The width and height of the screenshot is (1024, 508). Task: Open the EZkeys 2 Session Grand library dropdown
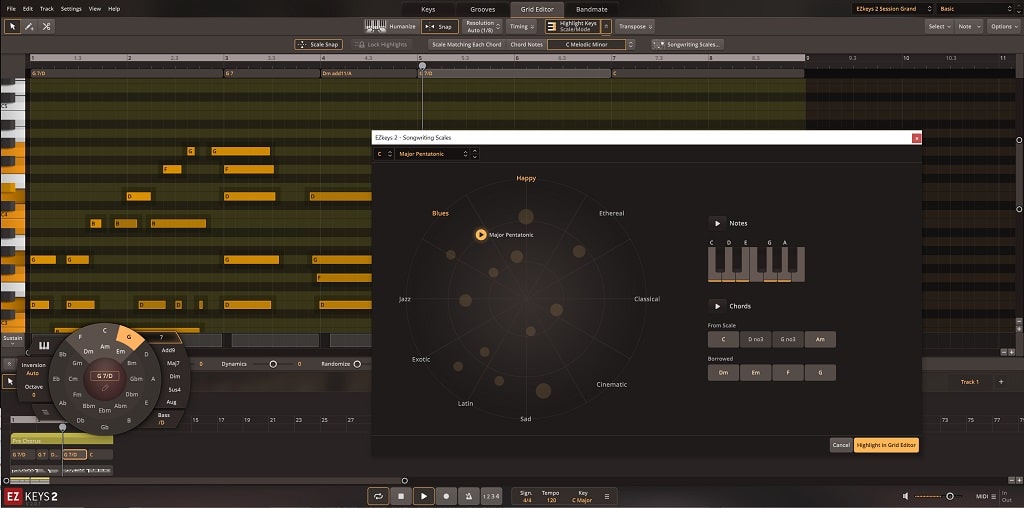pos(893,8)
